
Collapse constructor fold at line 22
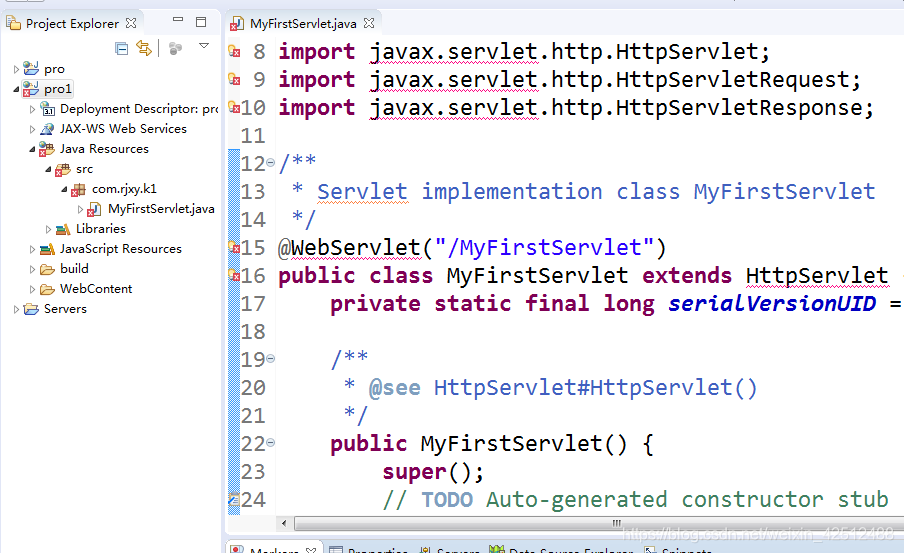[x=270, y=443]
